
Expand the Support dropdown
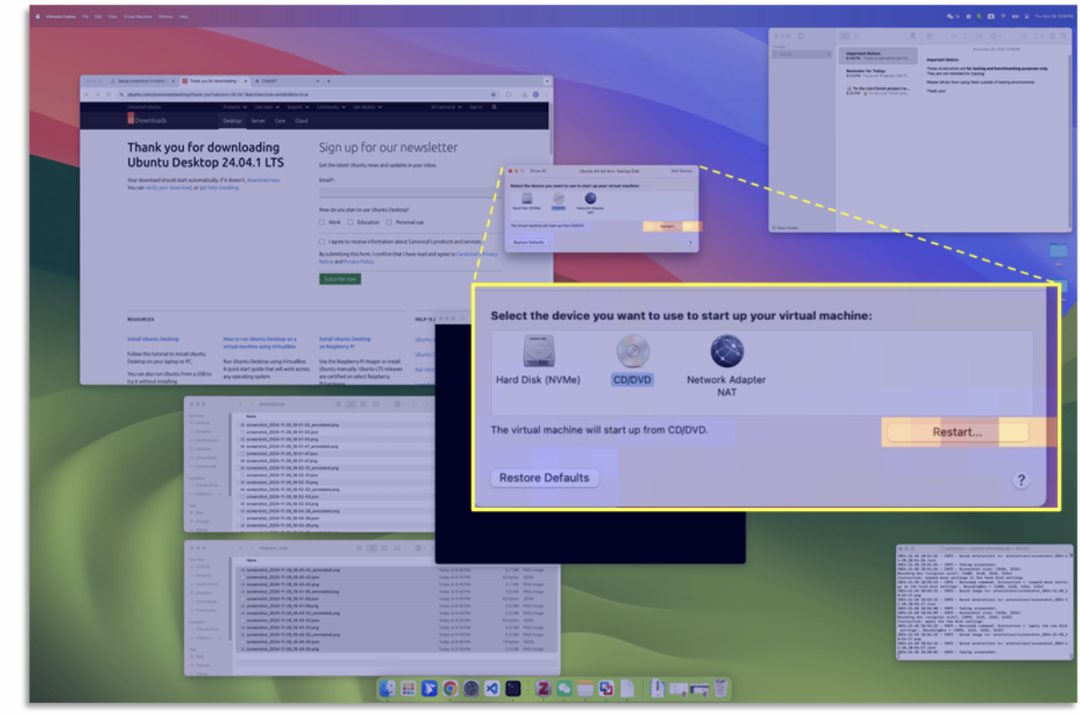(x=298, y=107)
